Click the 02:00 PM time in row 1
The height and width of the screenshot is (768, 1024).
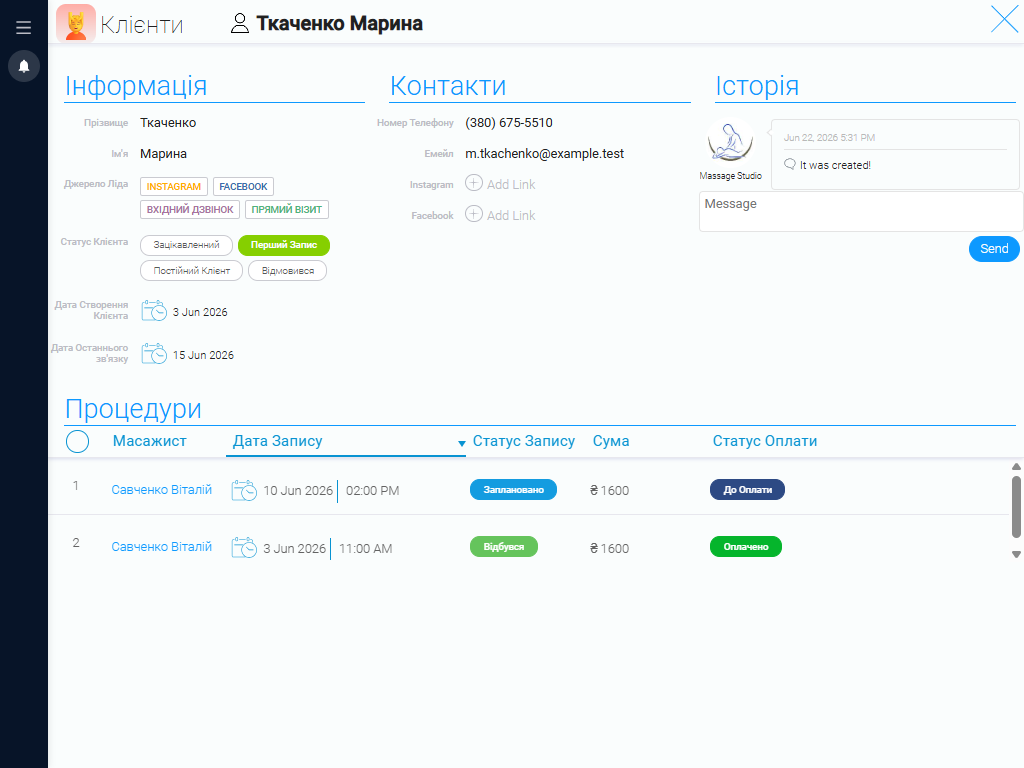(x=372, y=491)
